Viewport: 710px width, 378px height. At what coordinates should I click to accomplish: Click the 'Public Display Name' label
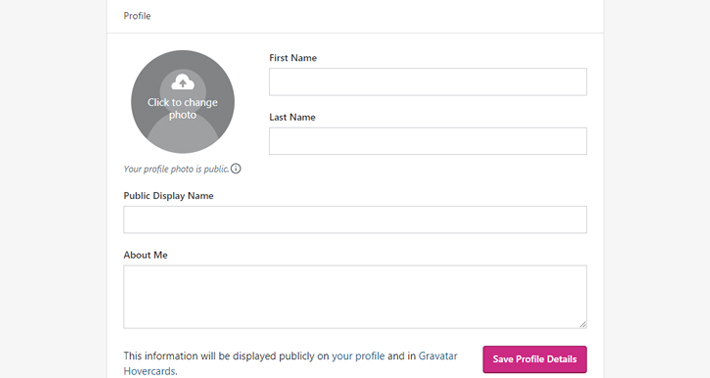pyautogui.click(x=168, y=196)
